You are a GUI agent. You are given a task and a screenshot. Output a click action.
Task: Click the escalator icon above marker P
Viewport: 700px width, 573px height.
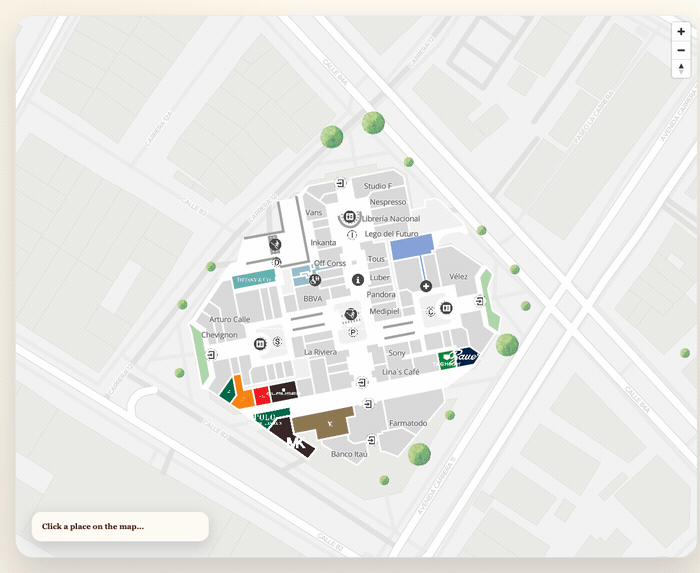tap(351, 314)
